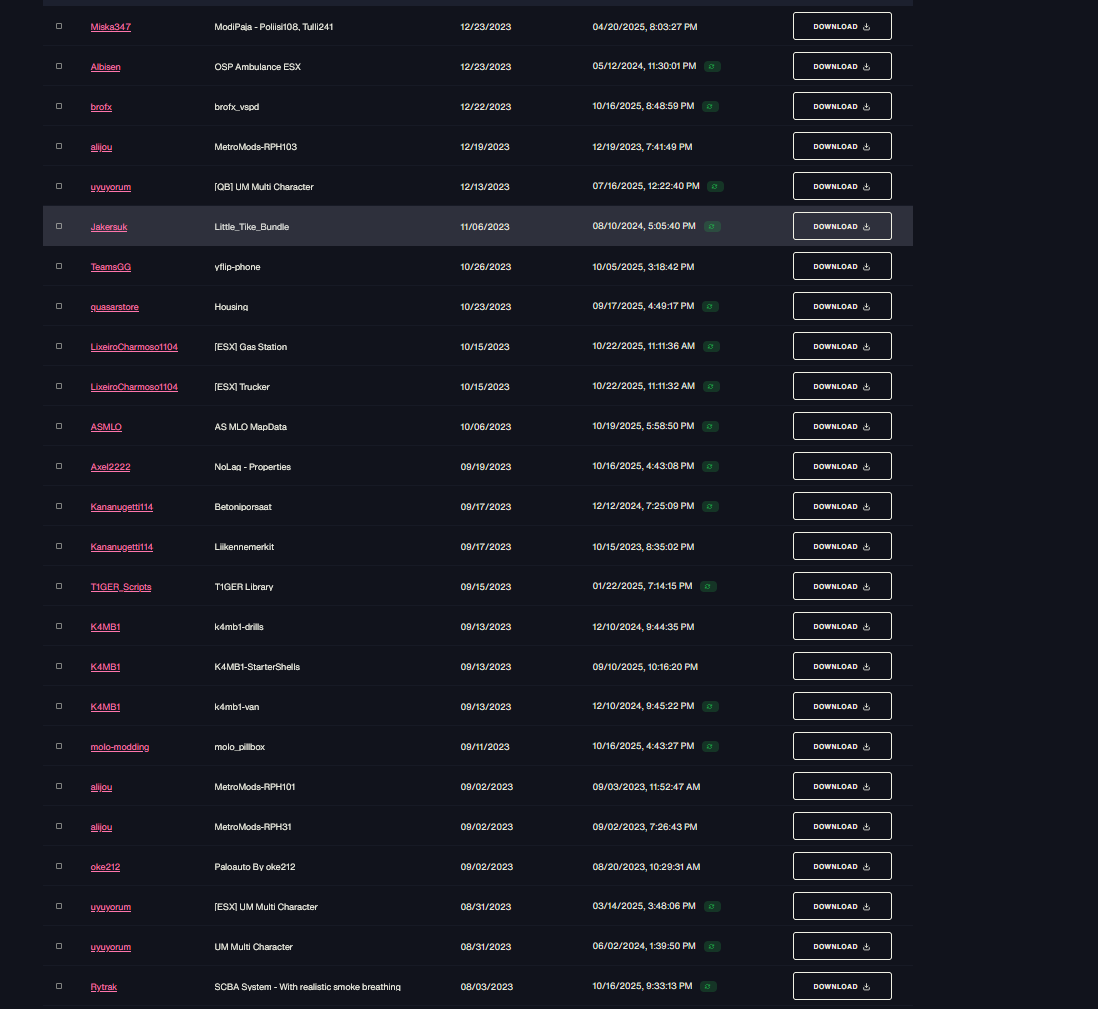The height and width of the screenshot is (1009, 1098).
Task: Check the box next to yflip-phone
Action: click(59, 266)
